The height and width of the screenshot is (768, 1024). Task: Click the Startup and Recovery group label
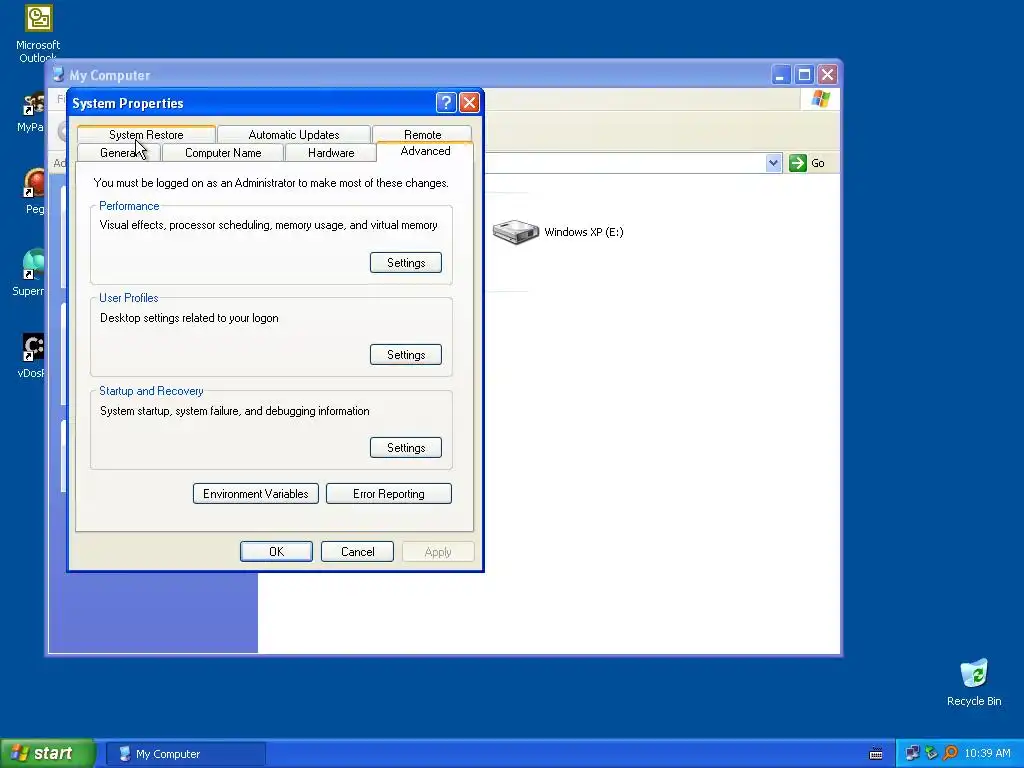tap(152, 391)
